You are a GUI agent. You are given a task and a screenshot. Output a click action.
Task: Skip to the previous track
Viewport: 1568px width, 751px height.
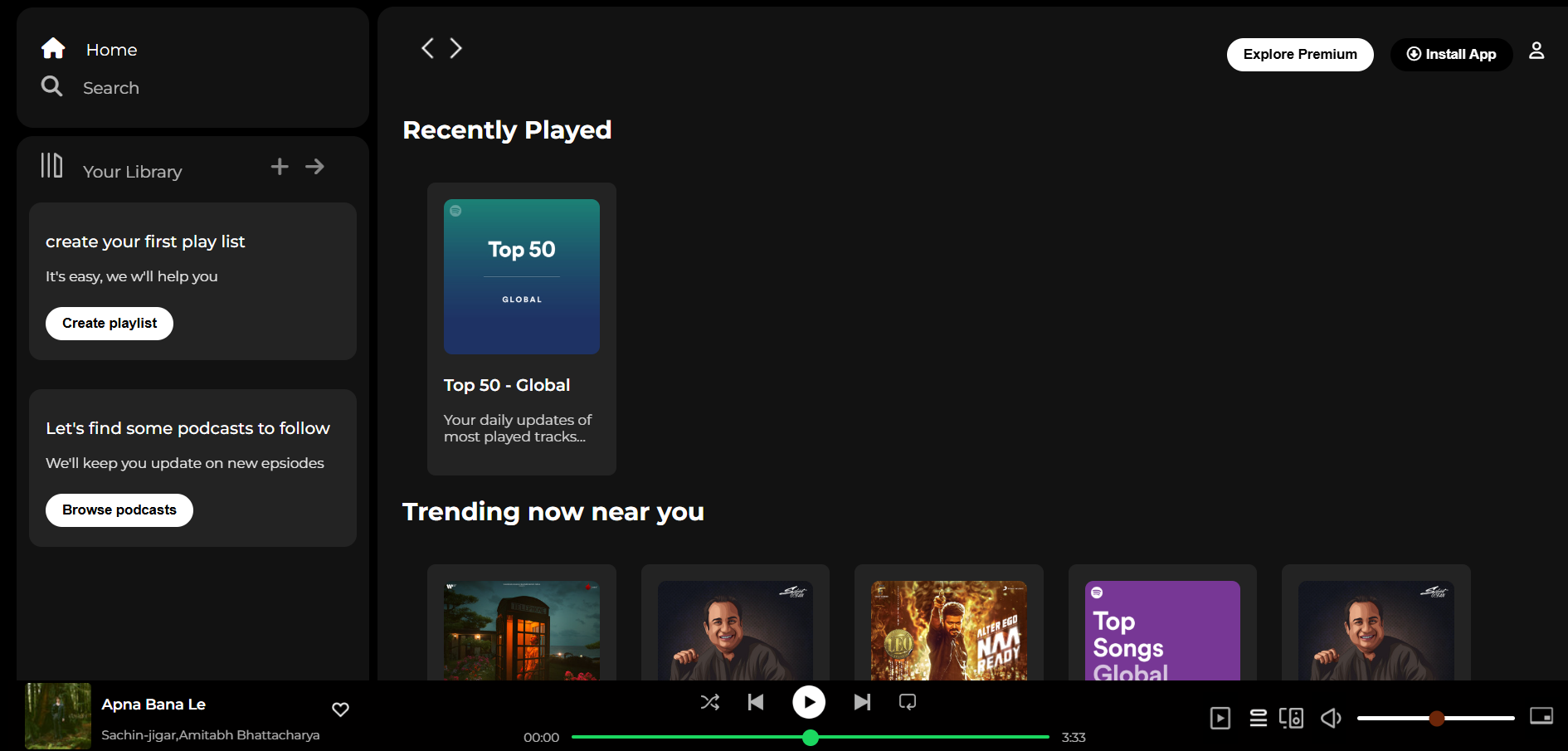[756, 702]
